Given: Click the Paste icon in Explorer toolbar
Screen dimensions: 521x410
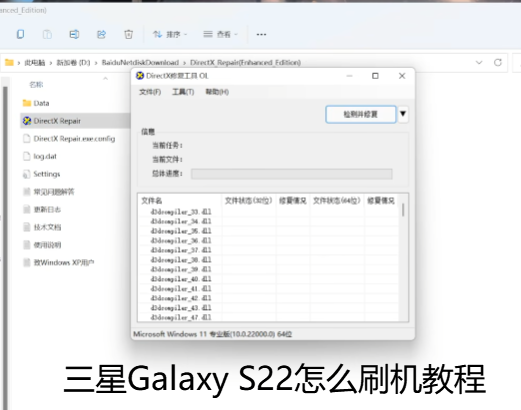Looking at the screenshot, I should pyautogui.click(x=47, y=34).
